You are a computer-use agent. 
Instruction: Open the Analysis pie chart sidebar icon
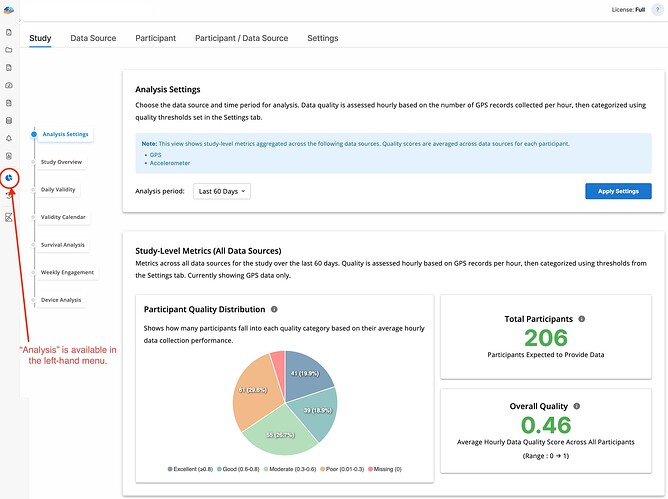[x=9, y=177]
